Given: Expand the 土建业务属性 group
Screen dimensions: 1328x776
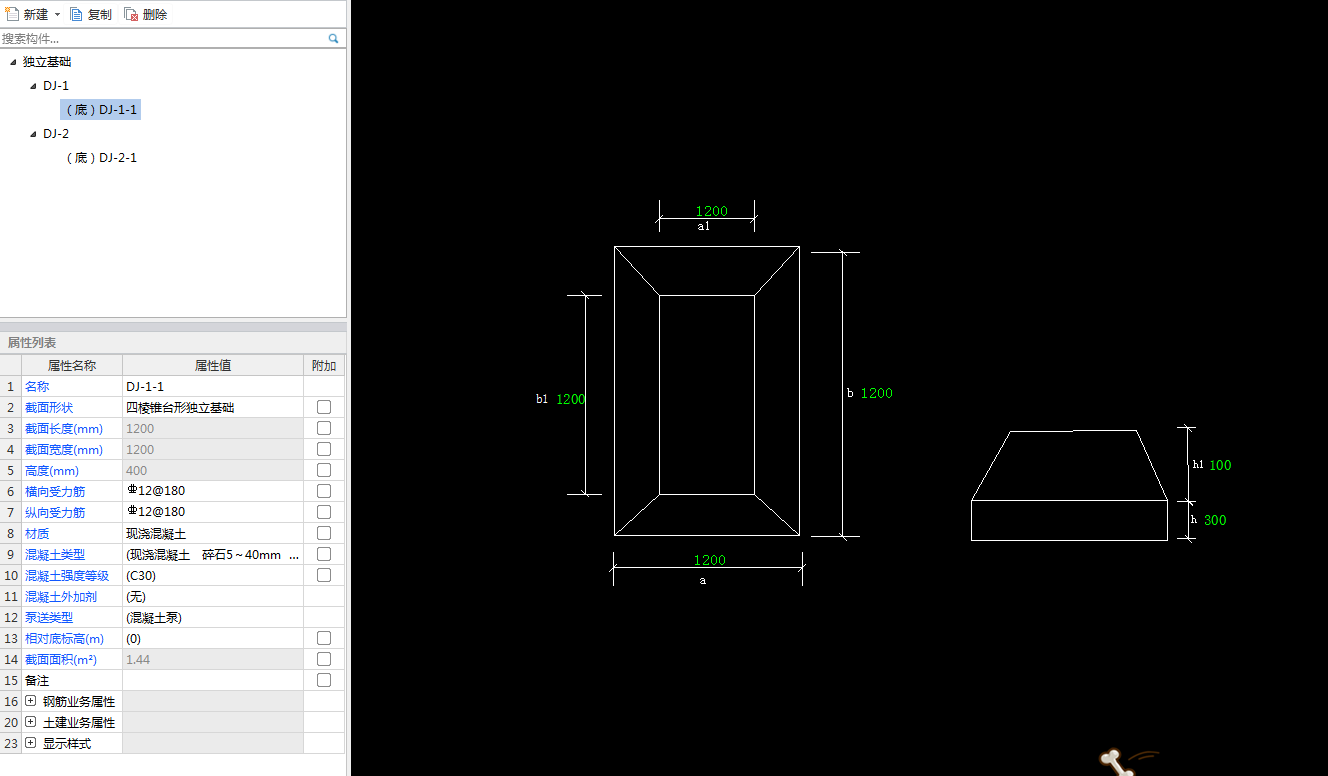Looking at the screenshot, I should pos(31,722).
